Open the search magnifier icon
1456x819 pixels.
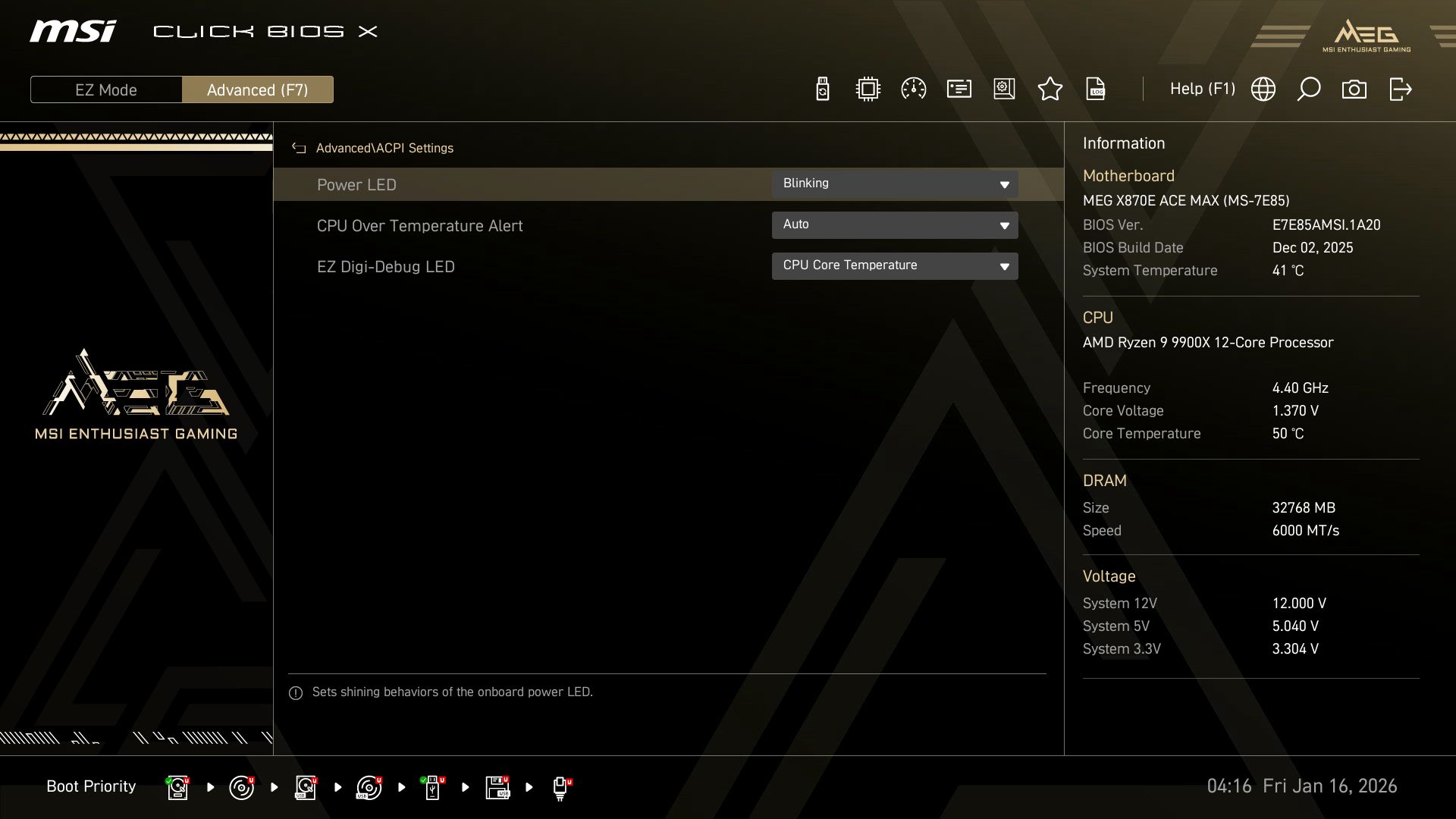click(x=1309, y=89)
